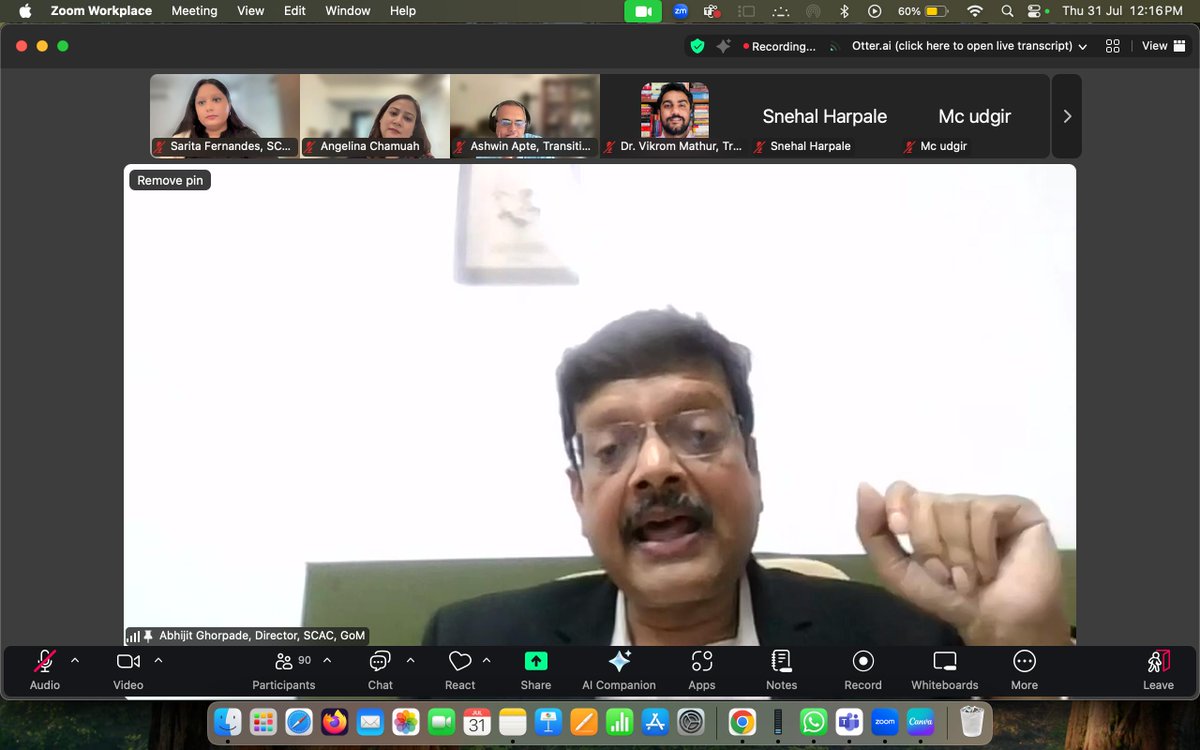Open the Apps panel

point(702,669)
